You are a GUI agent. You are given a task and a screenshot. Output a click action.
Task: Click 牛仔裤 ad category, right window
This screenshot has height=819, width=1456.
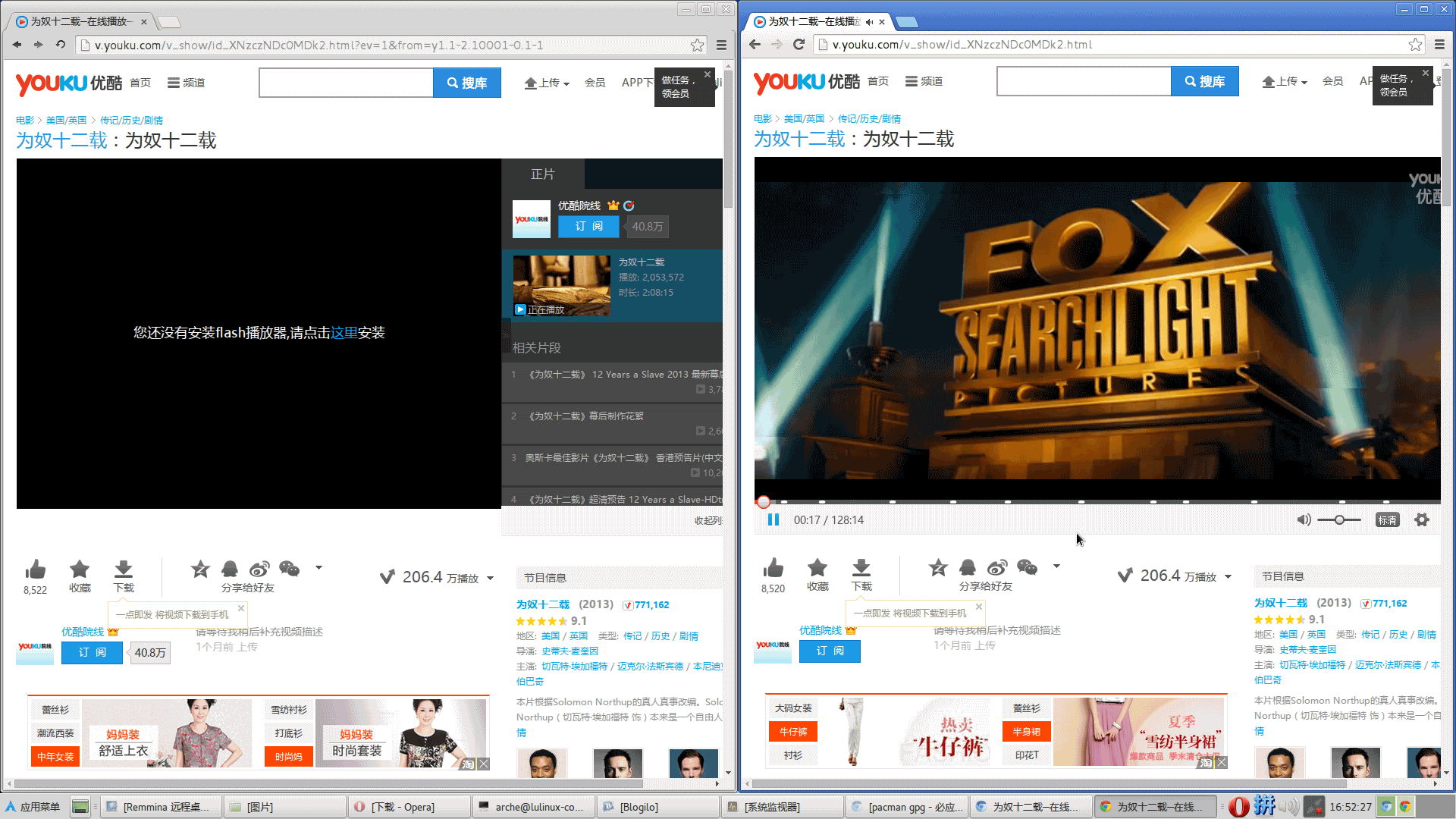coord(793,732)
